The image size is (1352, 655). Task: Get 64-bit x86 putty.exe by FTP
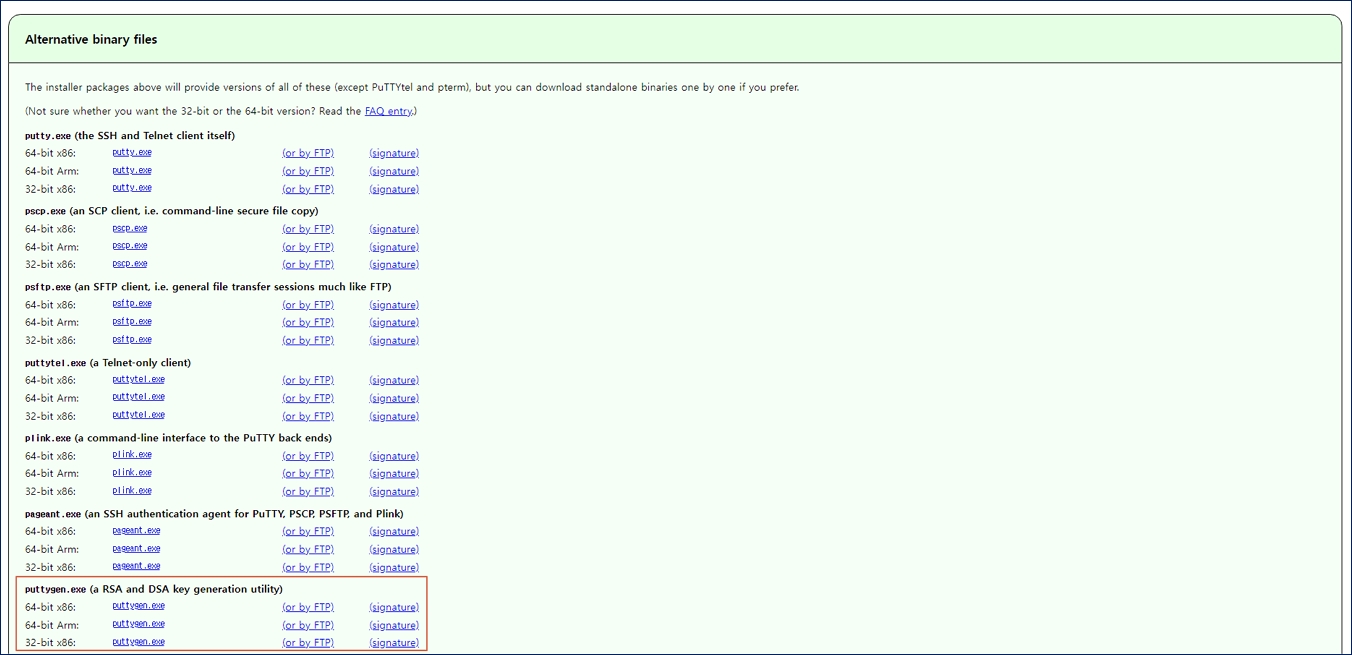(308, 153)
